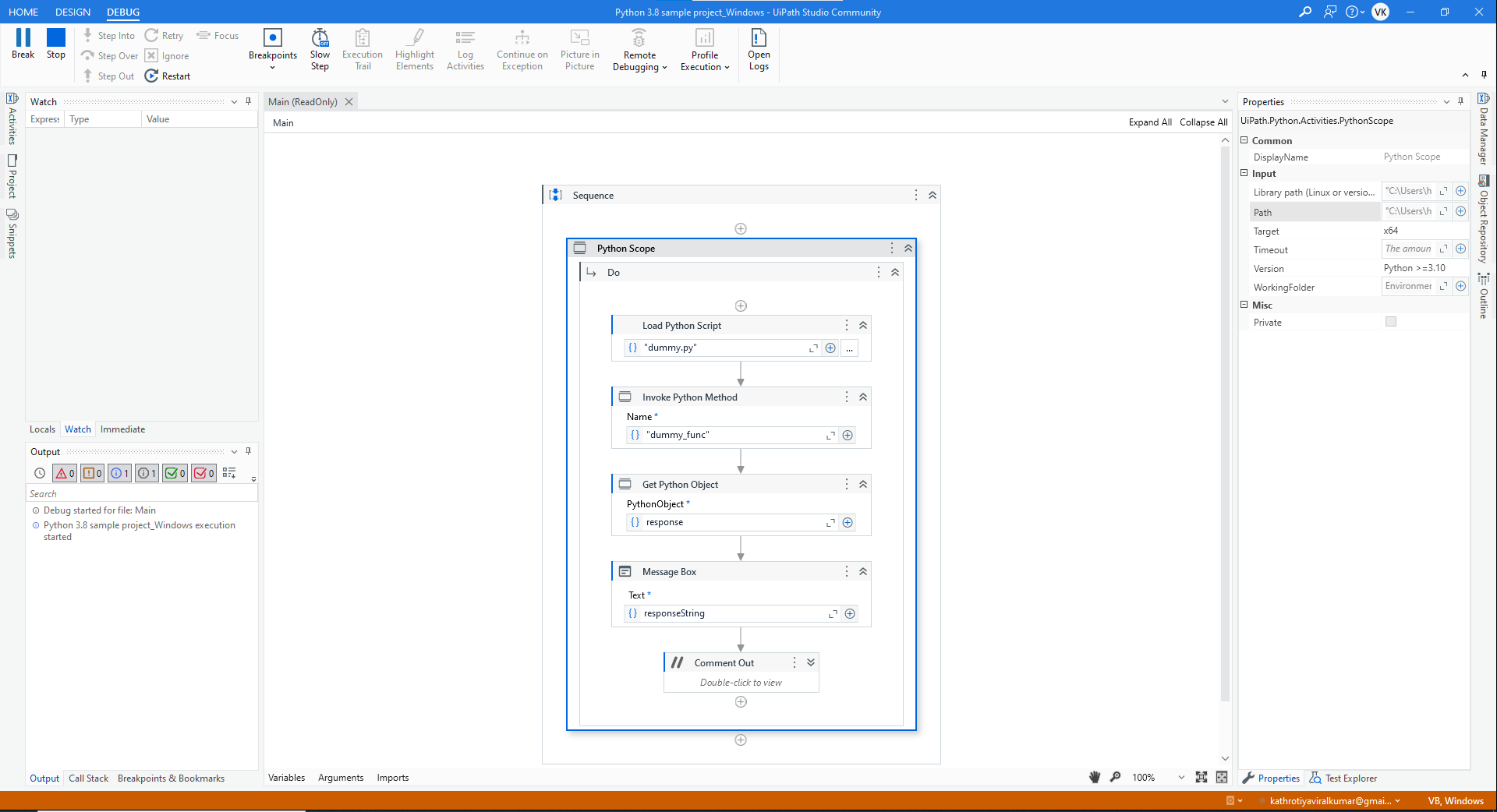
Task: Collapse the Load Python Script activity
Action: point(863,325)
